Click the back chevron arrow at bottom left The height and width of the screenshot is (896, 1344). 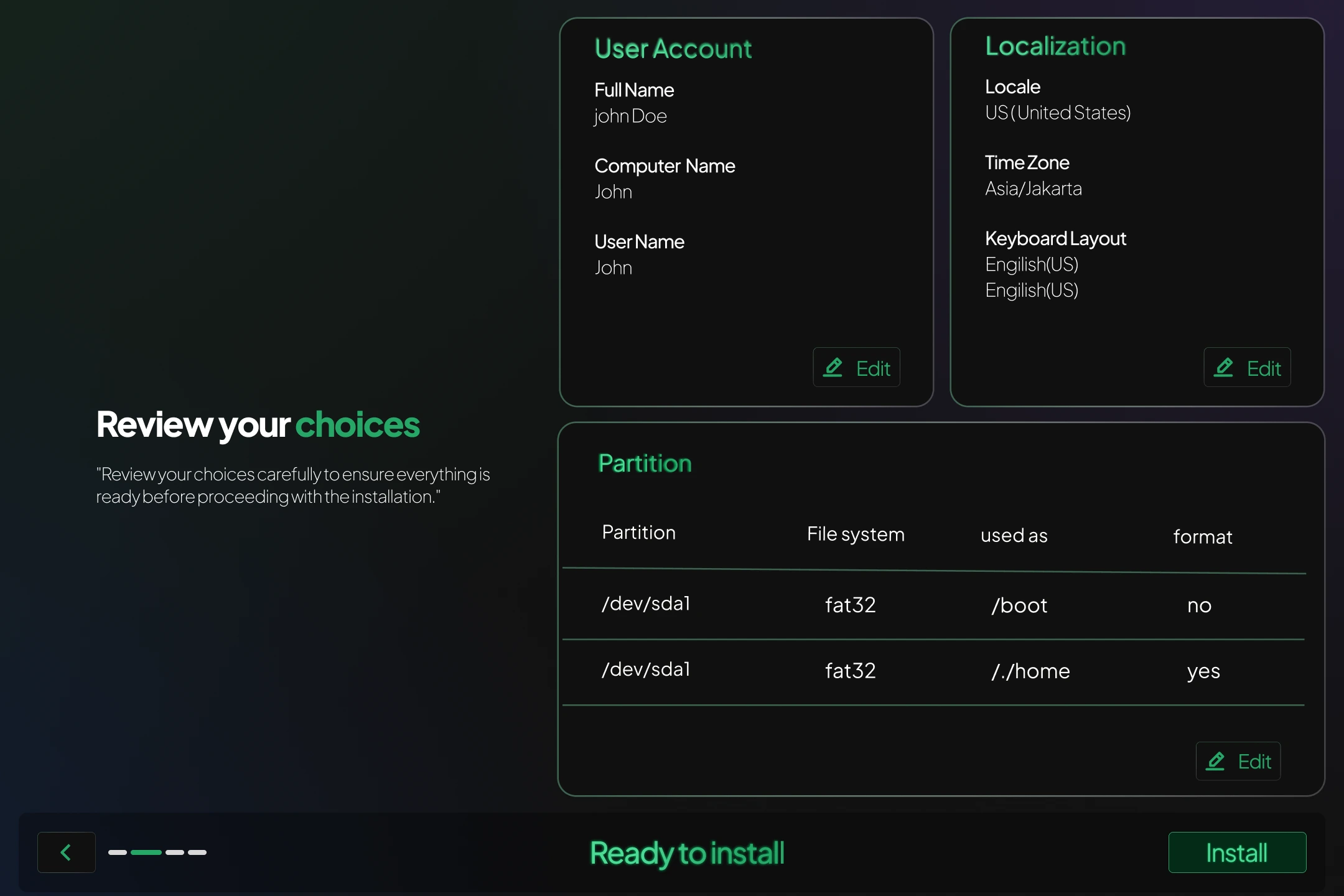point(66,852)
